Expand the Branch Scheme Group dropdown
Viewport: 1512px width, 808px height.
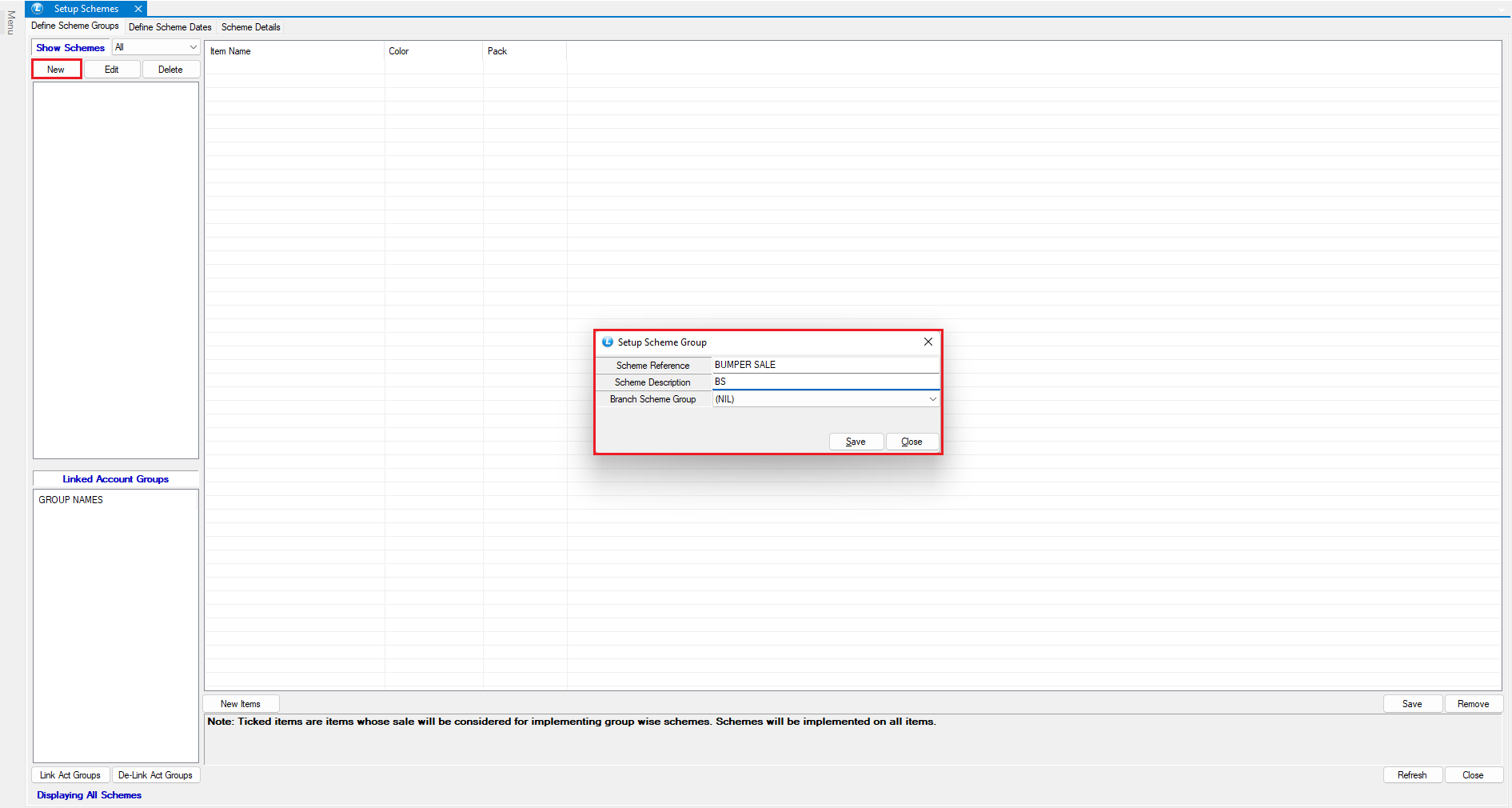[932, 399]
